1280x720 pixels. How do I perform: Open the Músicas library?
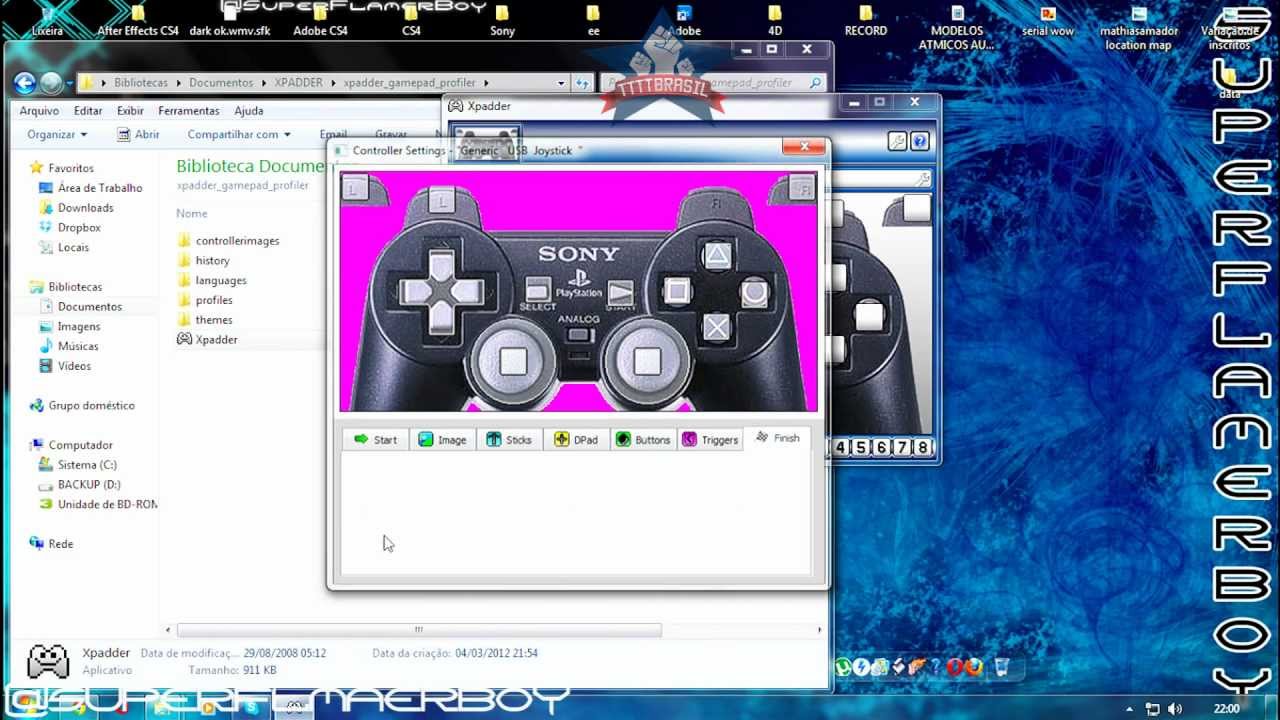pyautogui.click(x=78, y=347)
